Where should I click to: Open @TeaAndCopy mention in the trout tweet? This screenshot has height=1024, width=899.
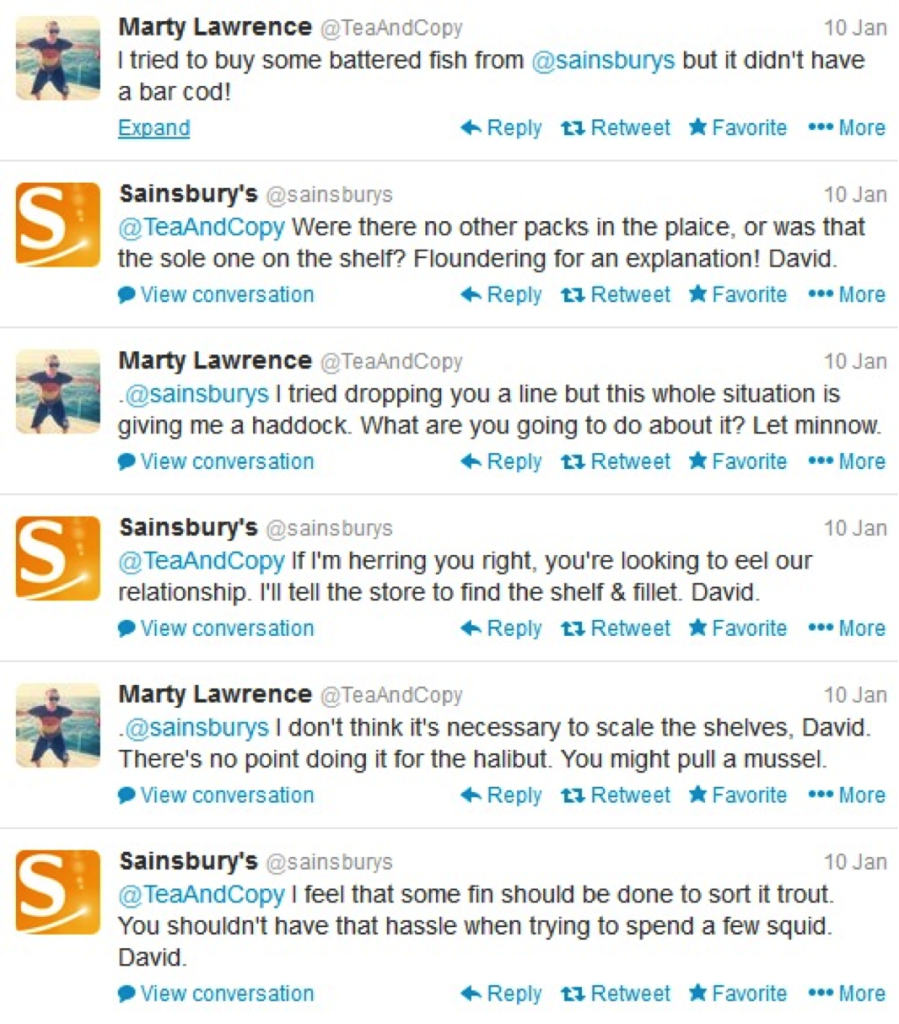point(201,894)
